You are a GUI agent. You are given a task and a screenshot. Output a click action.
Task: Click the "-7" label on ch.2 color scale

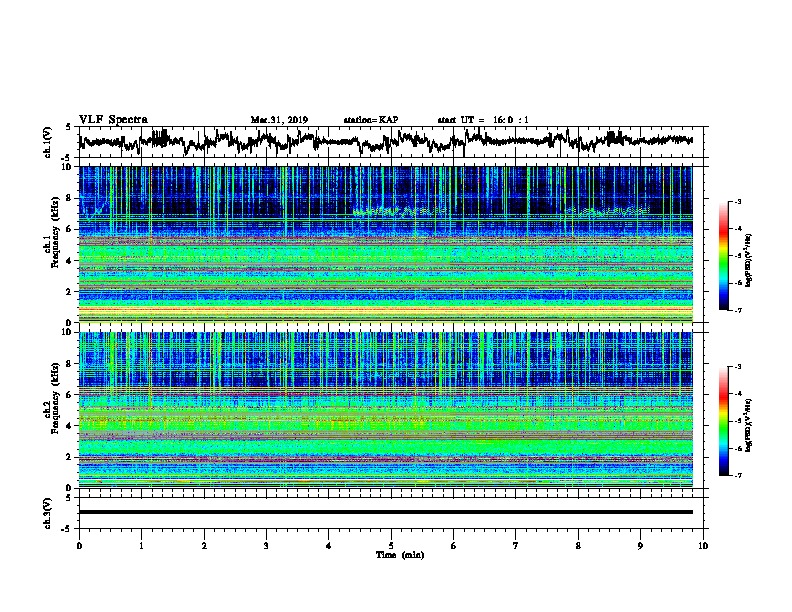click(738, 475)
